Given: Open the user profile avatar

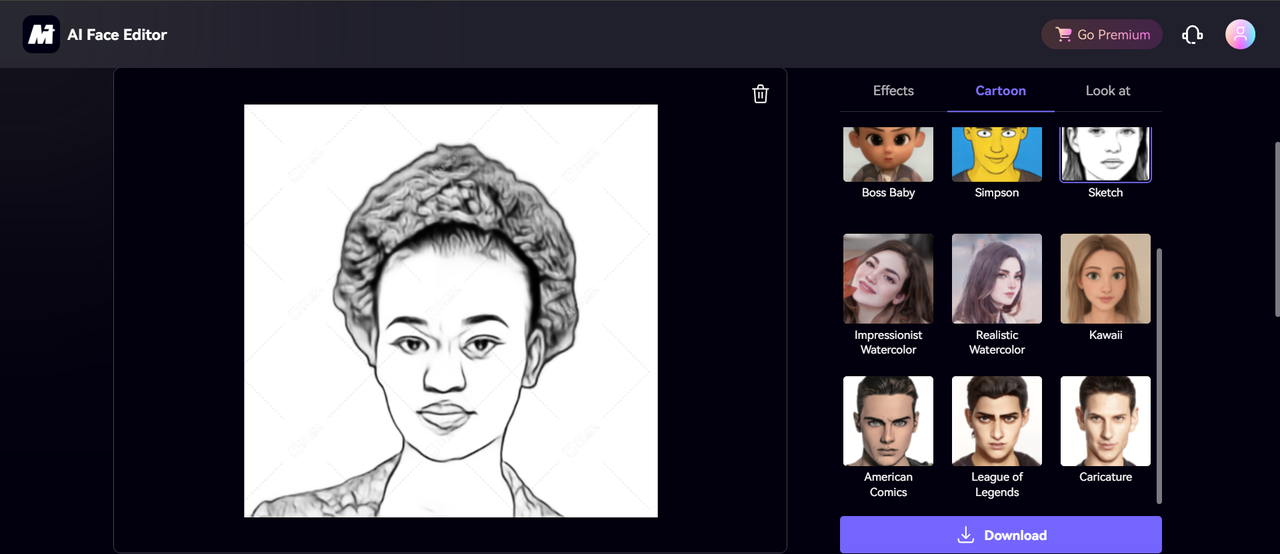Looking at the screenshot, I should point(1240,35).
